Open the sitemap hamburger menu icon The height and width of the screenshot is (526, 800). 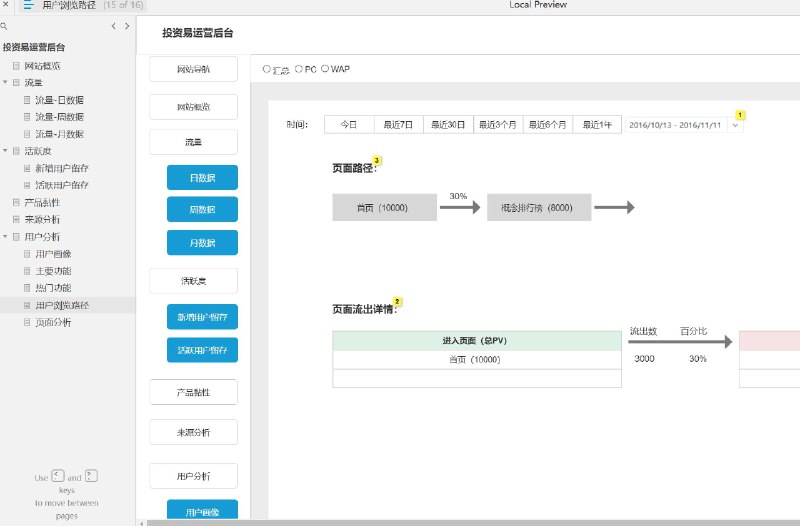pos(29,5)
